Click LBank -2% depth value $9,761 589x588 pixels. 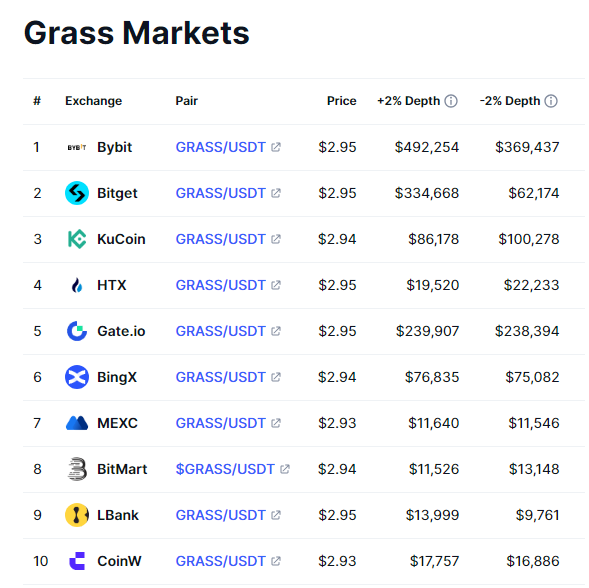pos(538,515)
